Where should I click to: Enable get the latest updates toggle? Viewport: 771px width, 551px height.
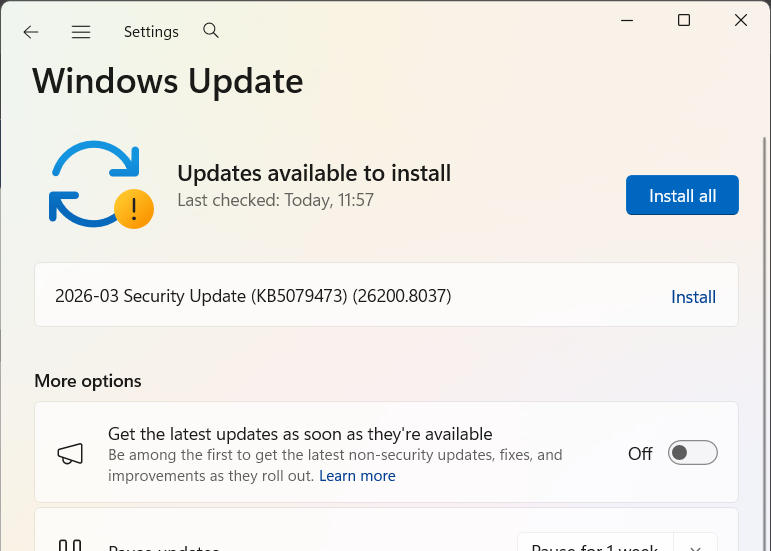(693, 453)
